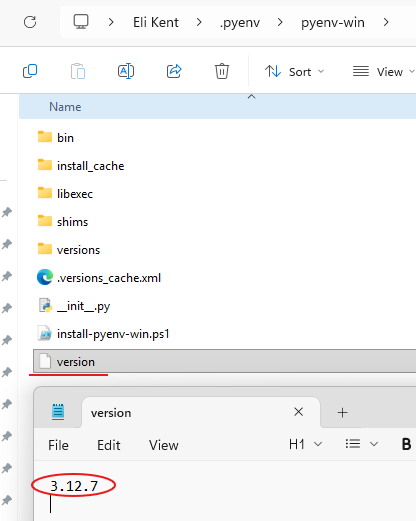Click the Notepad app icon

click(58, 412)
